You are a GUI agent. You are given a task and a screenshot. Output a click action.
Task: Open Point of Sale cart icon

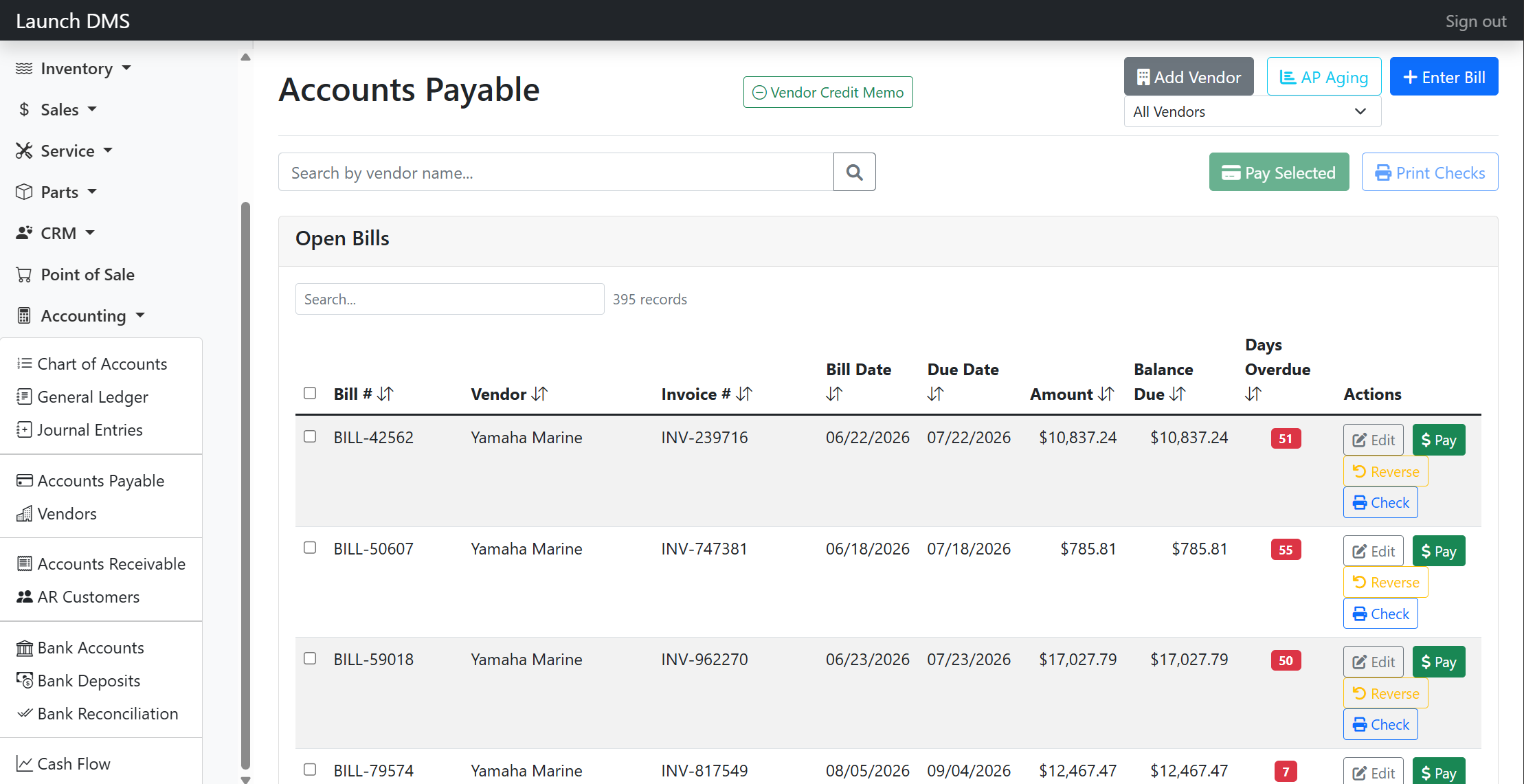tap(24, 275)
